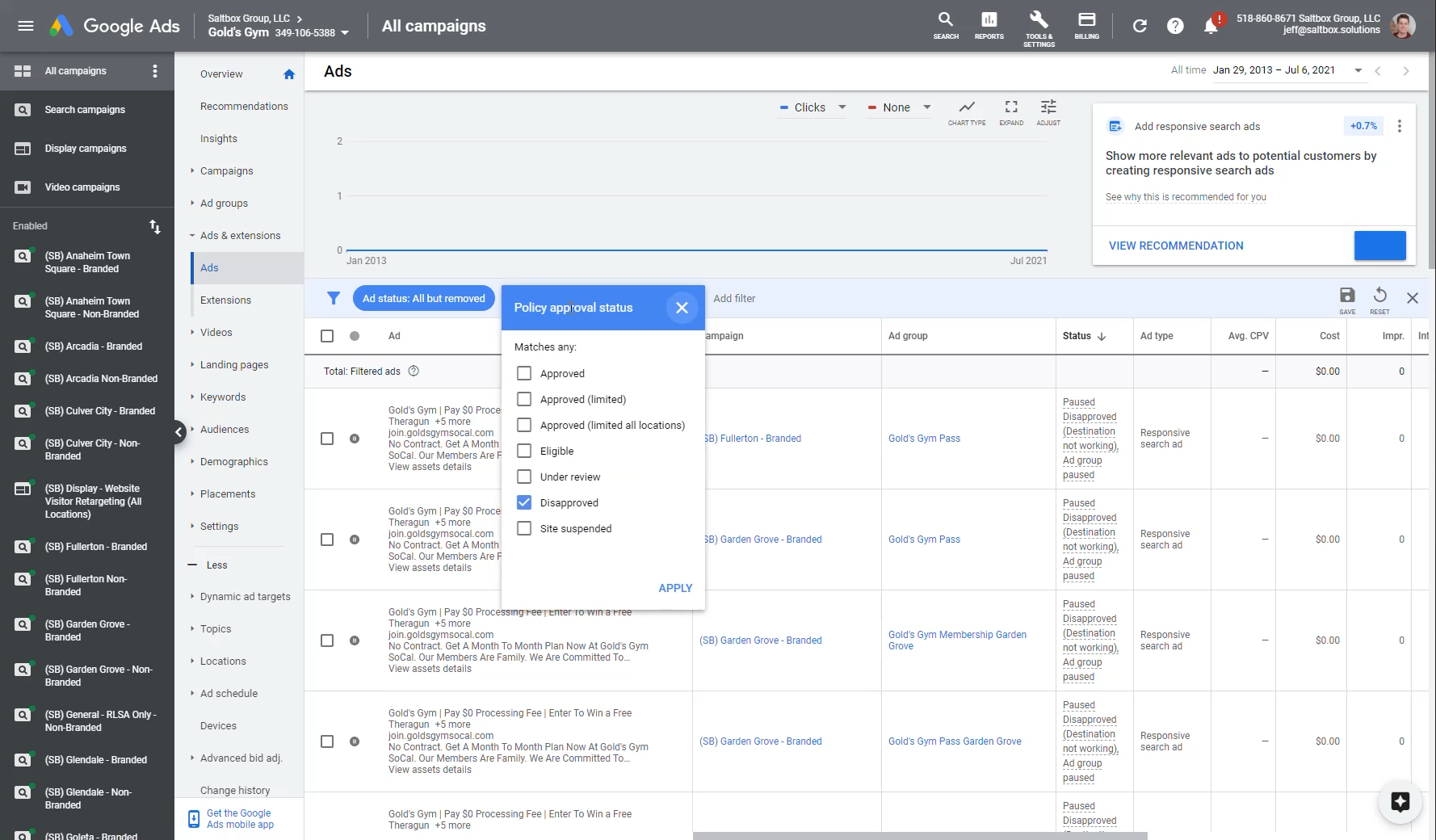Open the Billing icon
Image resolution: width=1436 pixels, height=840 pixels.
pos(1086,25)
